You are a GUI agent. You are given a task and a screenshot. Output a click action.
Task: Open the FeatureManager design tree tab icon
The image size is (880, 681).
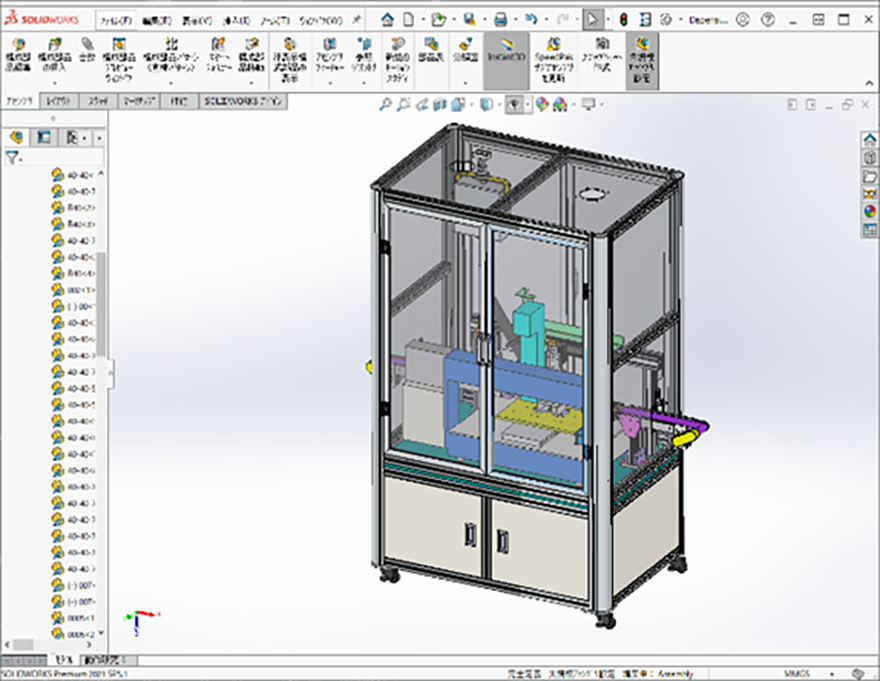17,137
